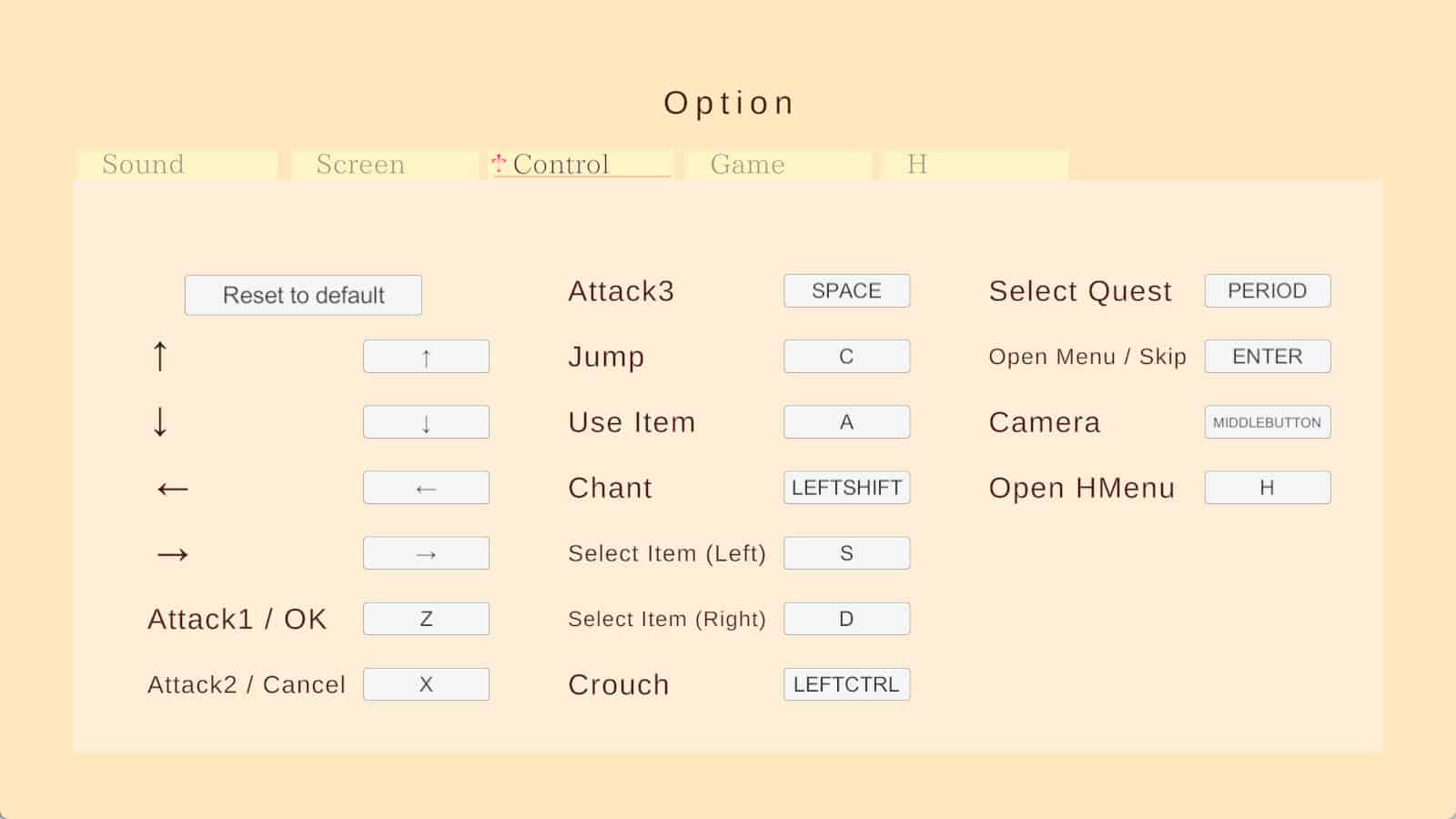Click the down arrow key binding box
1456x819 pixels.
tap(426, 422)
